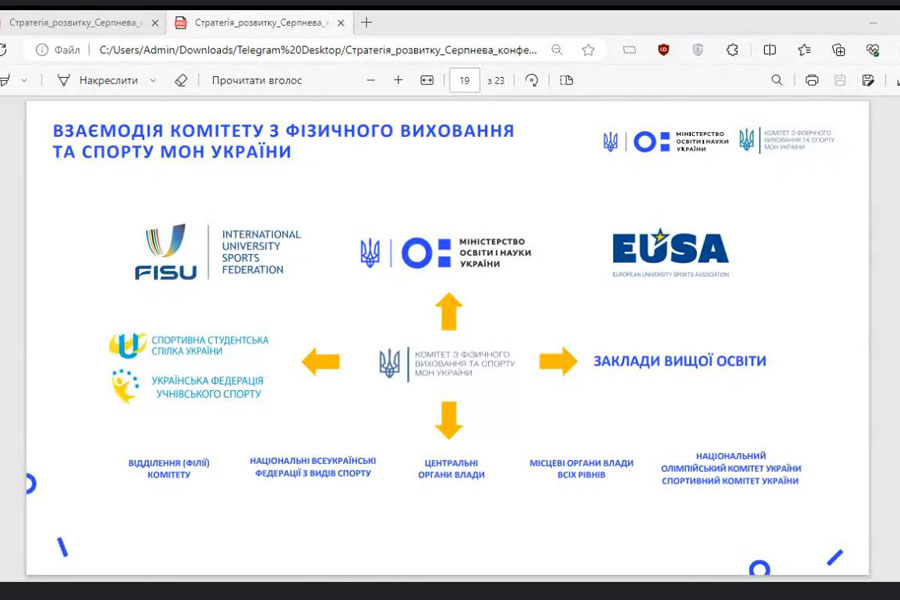This screenshot has height=600, width=900.
Task: Start Прочитати вголос read aloud
Action: (257, 80)
